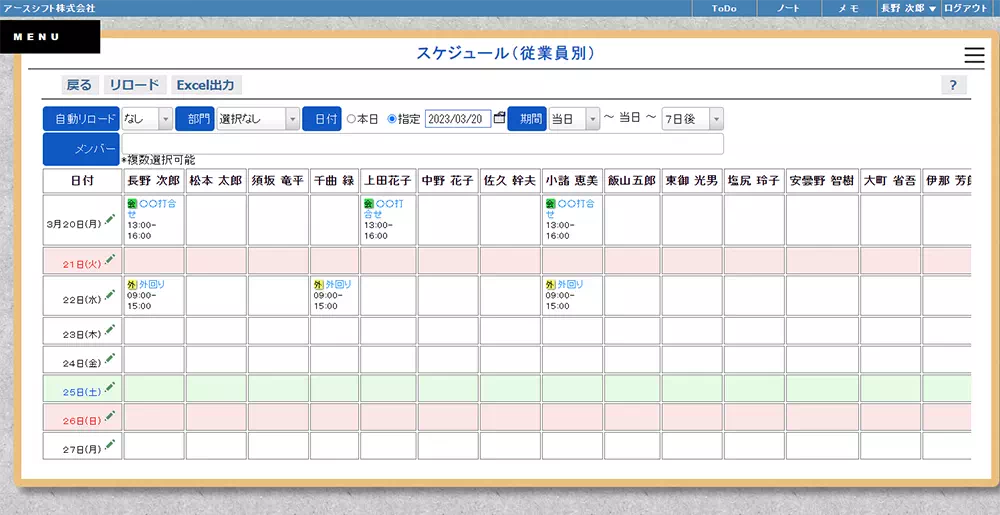This screenshot has width=1000, height=515.
Task: Edit schedule pencil for 3月20日(月)
Action: click(110, 219)
